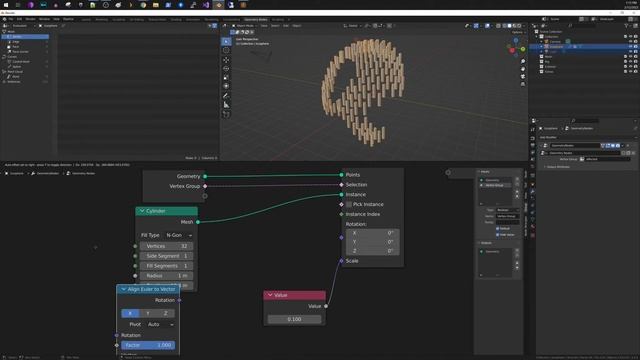The height and width of the screenshot is (360, 640).
Task: Switch viewport to material preview shading
Action: [x=514, y=26]
